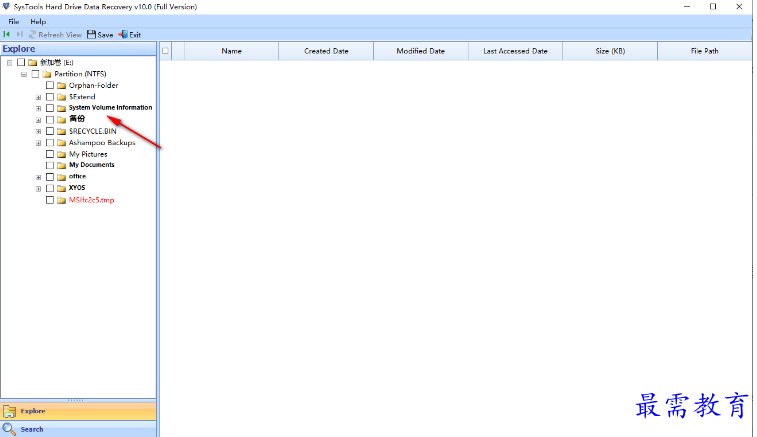Tick the Ashampoo Backups checkbox

point(50,142)
